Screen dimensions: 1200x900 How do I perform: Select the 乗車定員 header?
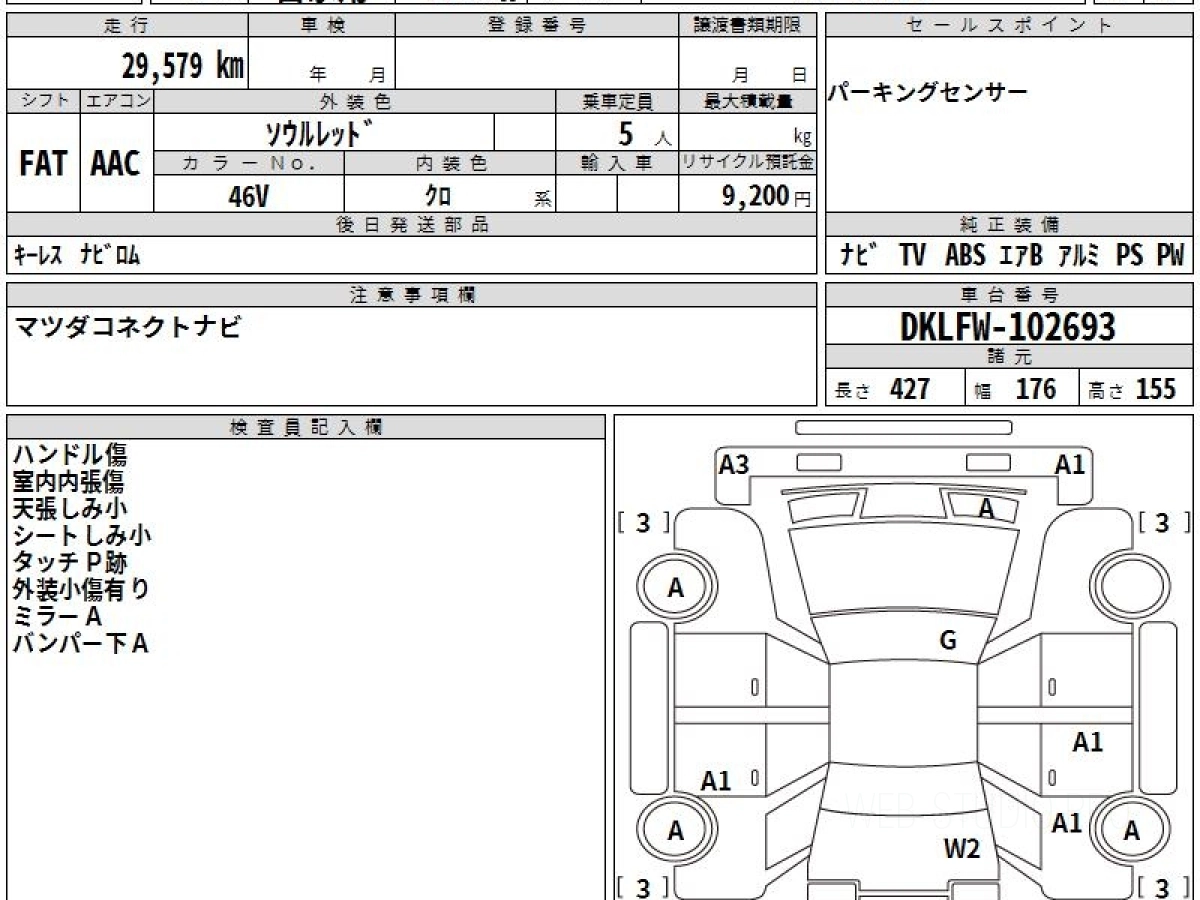click(617, 101)
